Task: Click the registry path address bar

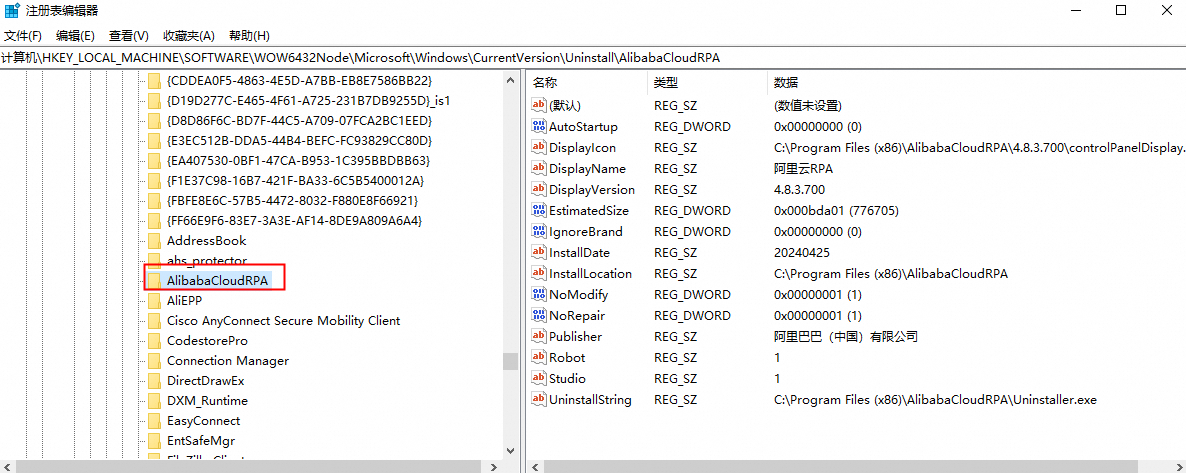Action: tap(593, 58)
